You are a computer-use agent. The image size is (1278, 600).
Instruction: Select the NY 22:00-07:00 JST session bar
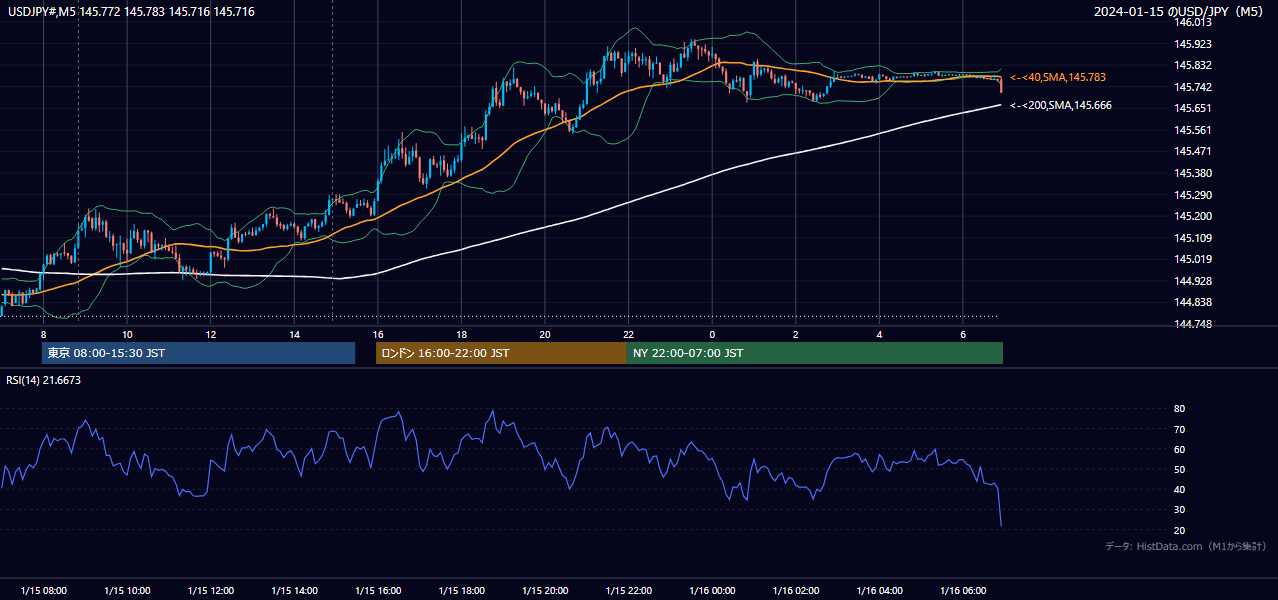pos(815,353)
